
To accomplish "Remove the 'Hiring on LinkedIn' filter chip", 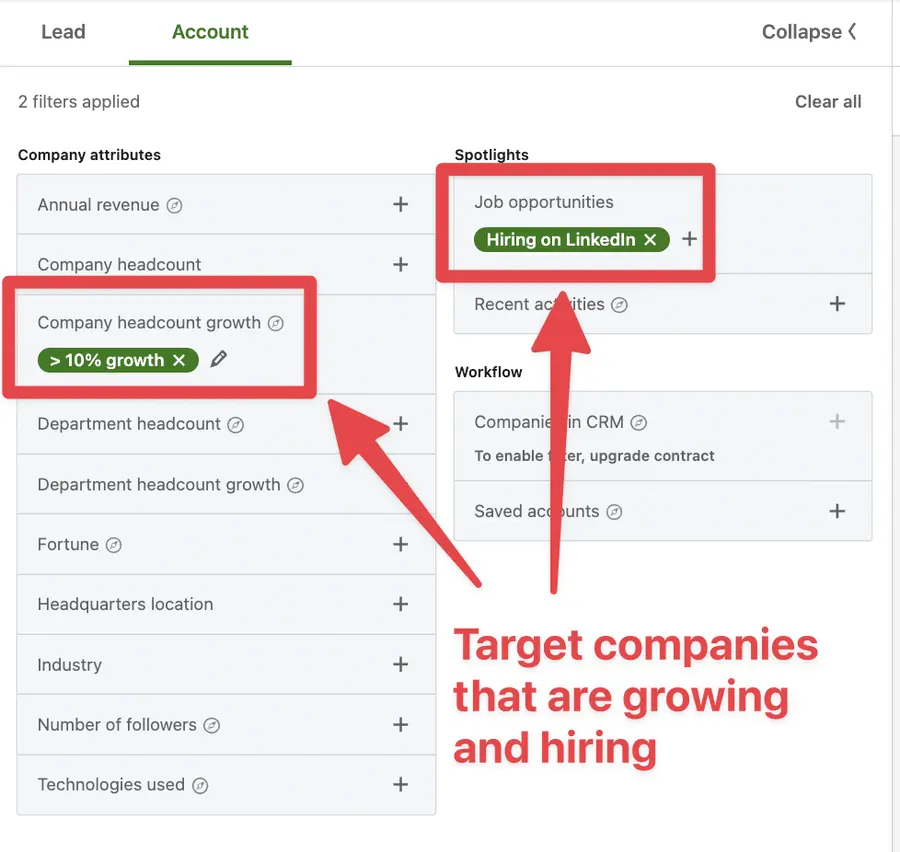I will coord(650,240).
